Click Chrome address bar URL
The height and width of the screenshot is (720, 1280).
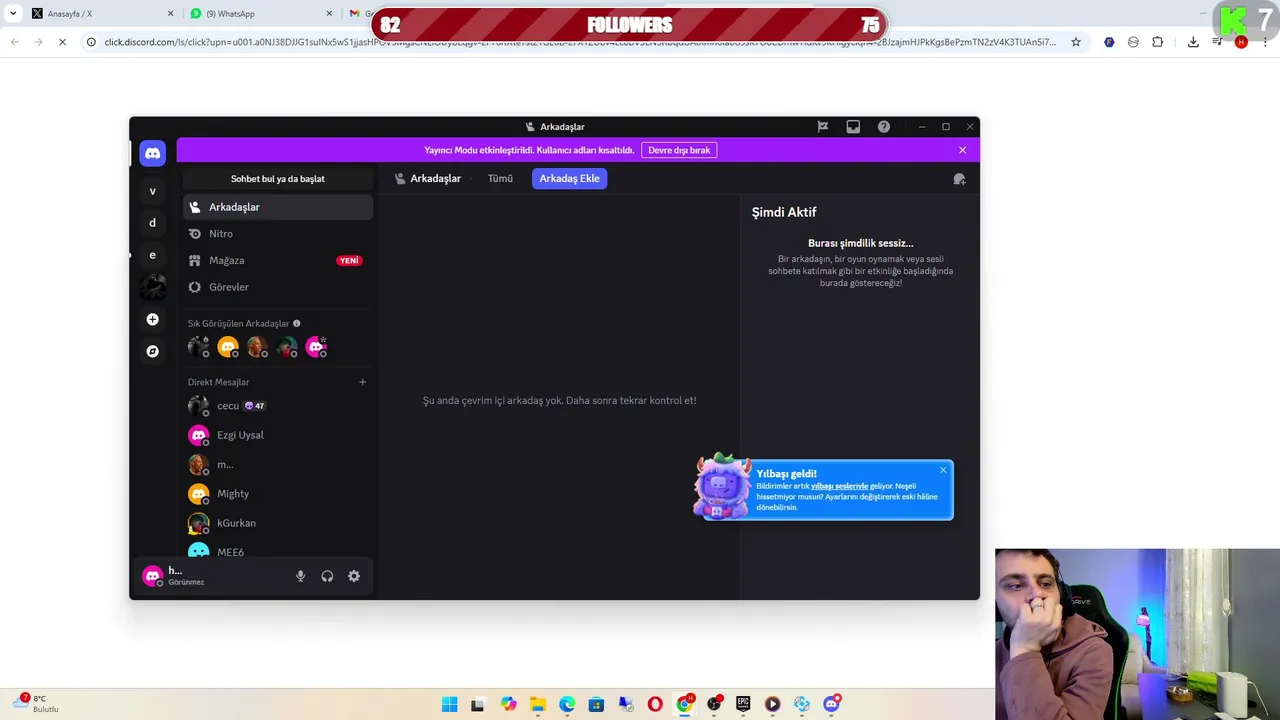click(x=580, y=42)
